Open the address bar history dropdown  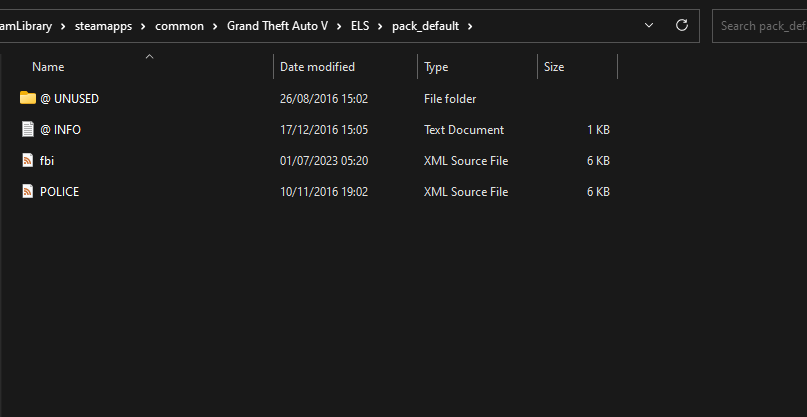pos(649,25)
